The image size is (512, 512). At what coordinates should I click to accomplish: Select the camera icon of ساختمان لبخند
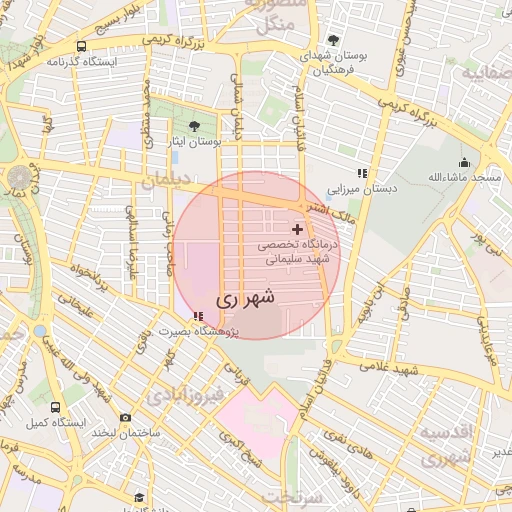coord(125,417)
